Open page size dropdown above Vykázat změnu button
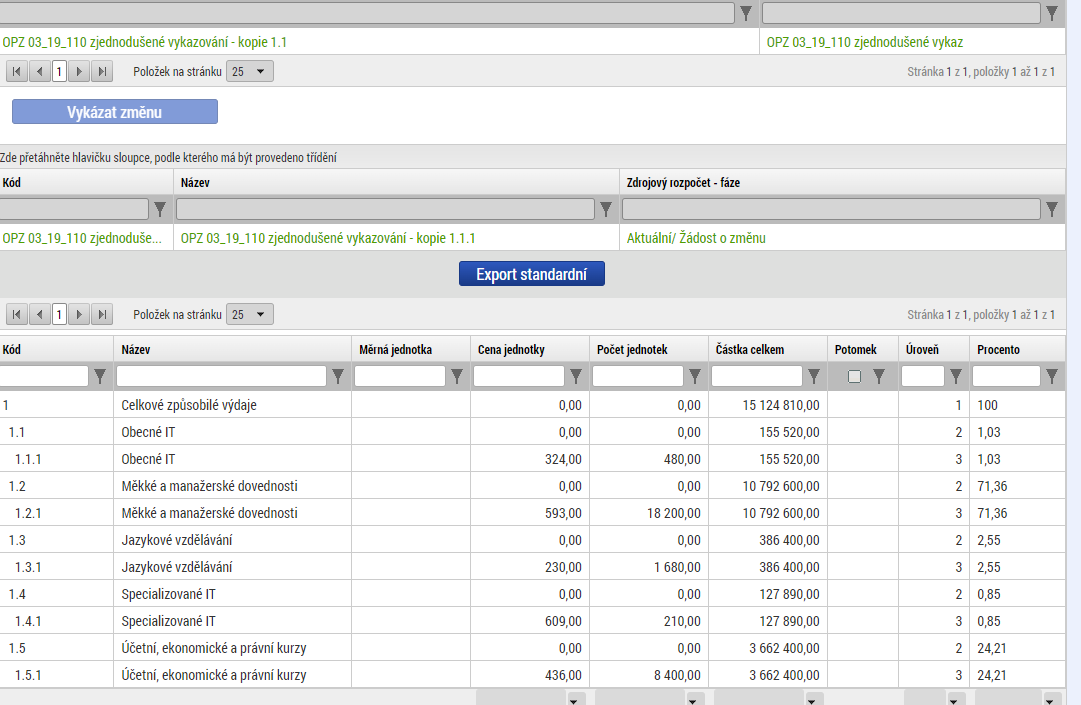1081x705 pixels. pos(249,72)
